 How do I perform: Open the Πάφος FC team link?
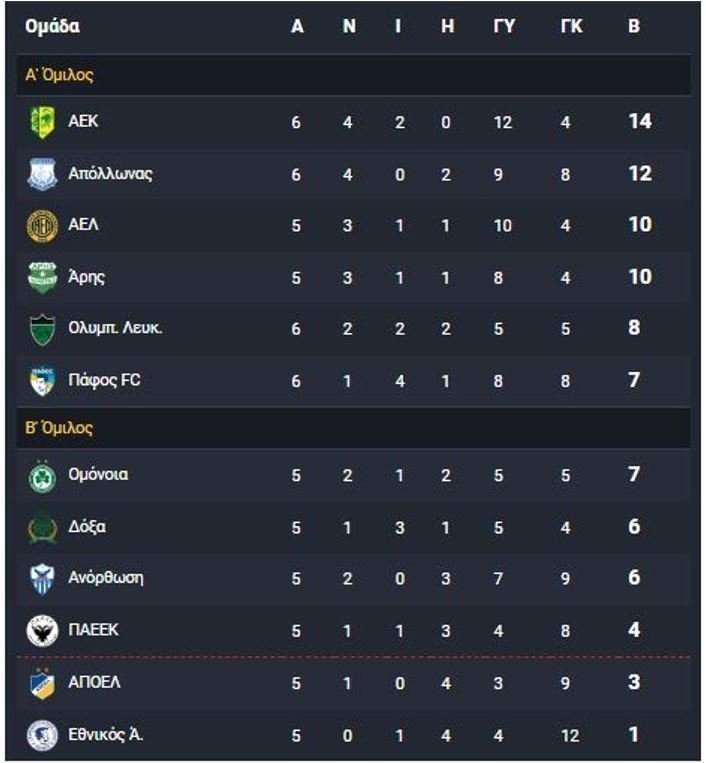click(x=105, y=380)
